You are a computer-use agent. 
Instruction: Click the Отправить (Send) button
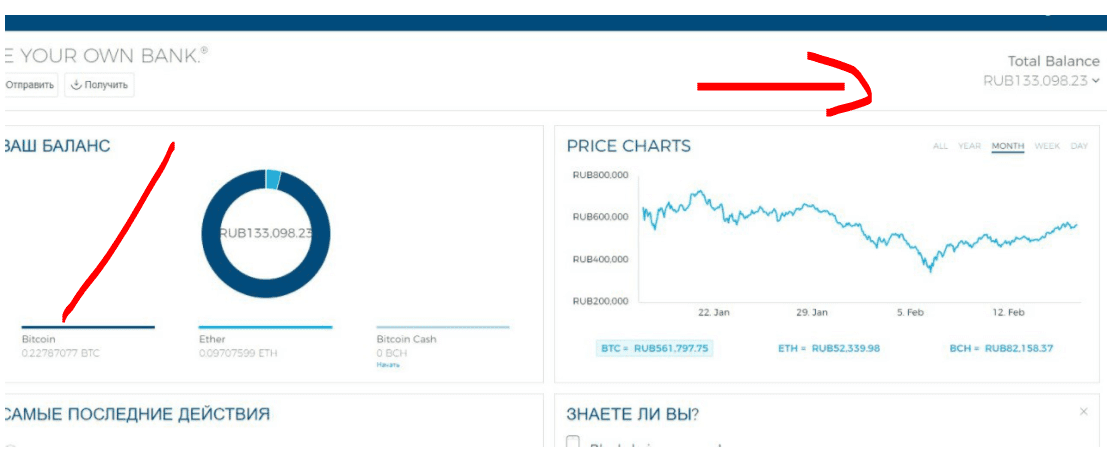click(29, 85)
